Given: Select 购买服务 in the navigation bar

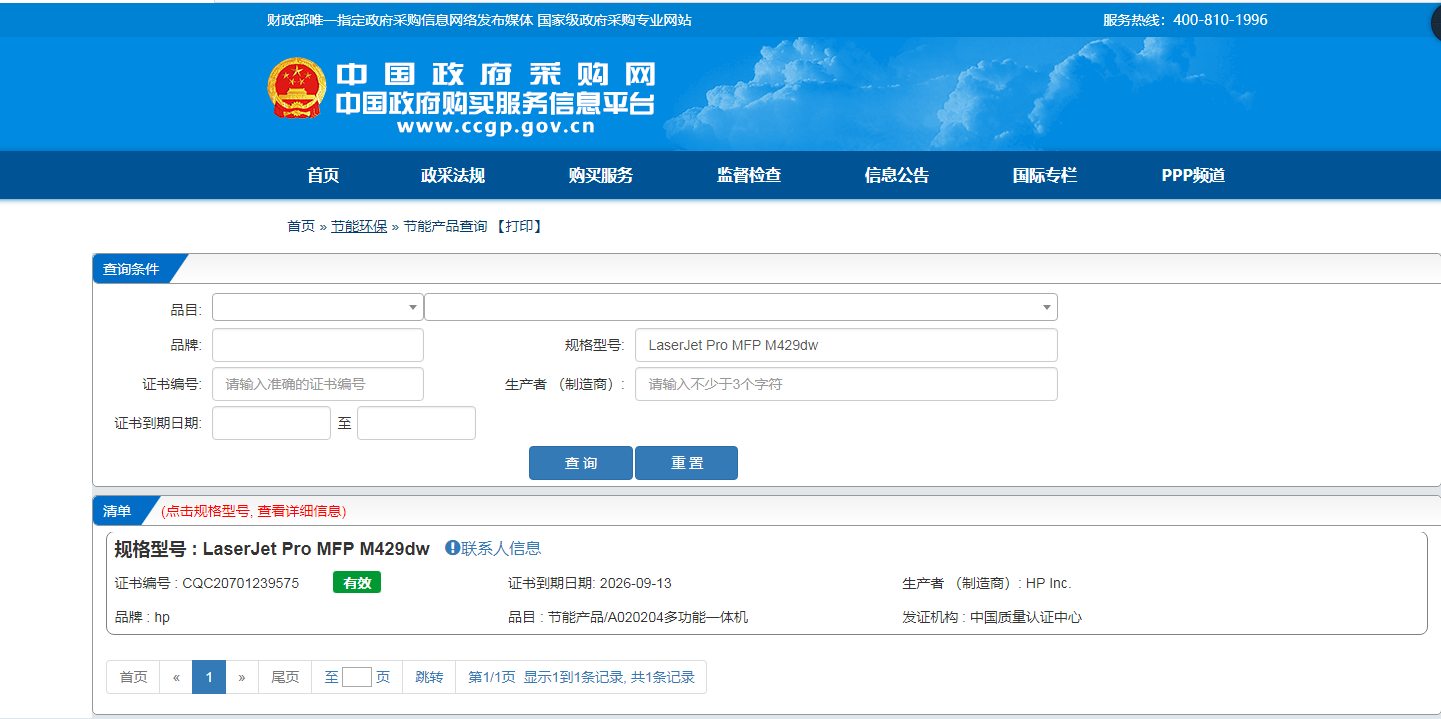Looking at the screenshot, I should [600, 176].
